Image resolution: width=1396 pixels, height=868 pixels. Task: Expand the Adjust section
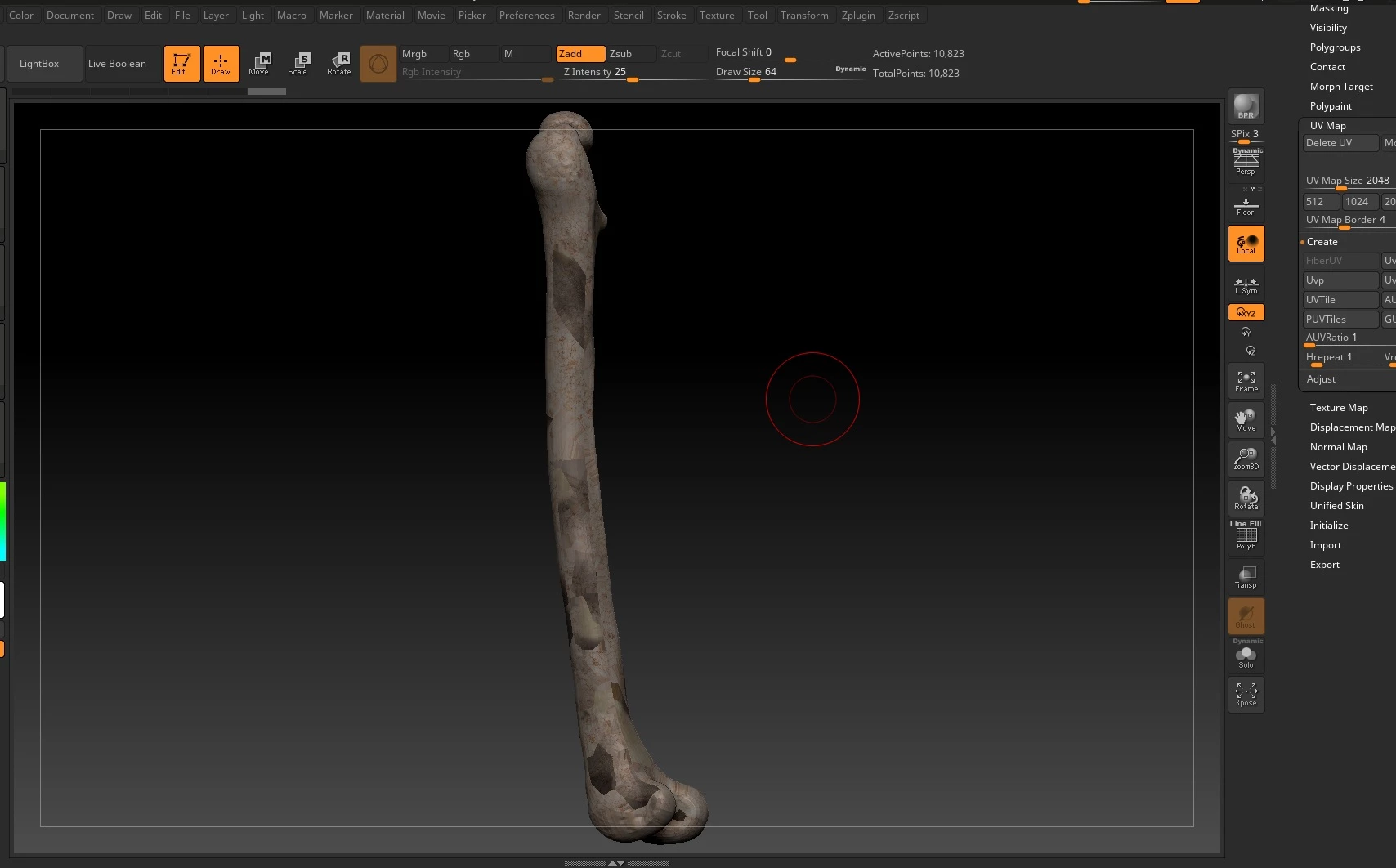pyautogui.click(x=1321, y=379)
